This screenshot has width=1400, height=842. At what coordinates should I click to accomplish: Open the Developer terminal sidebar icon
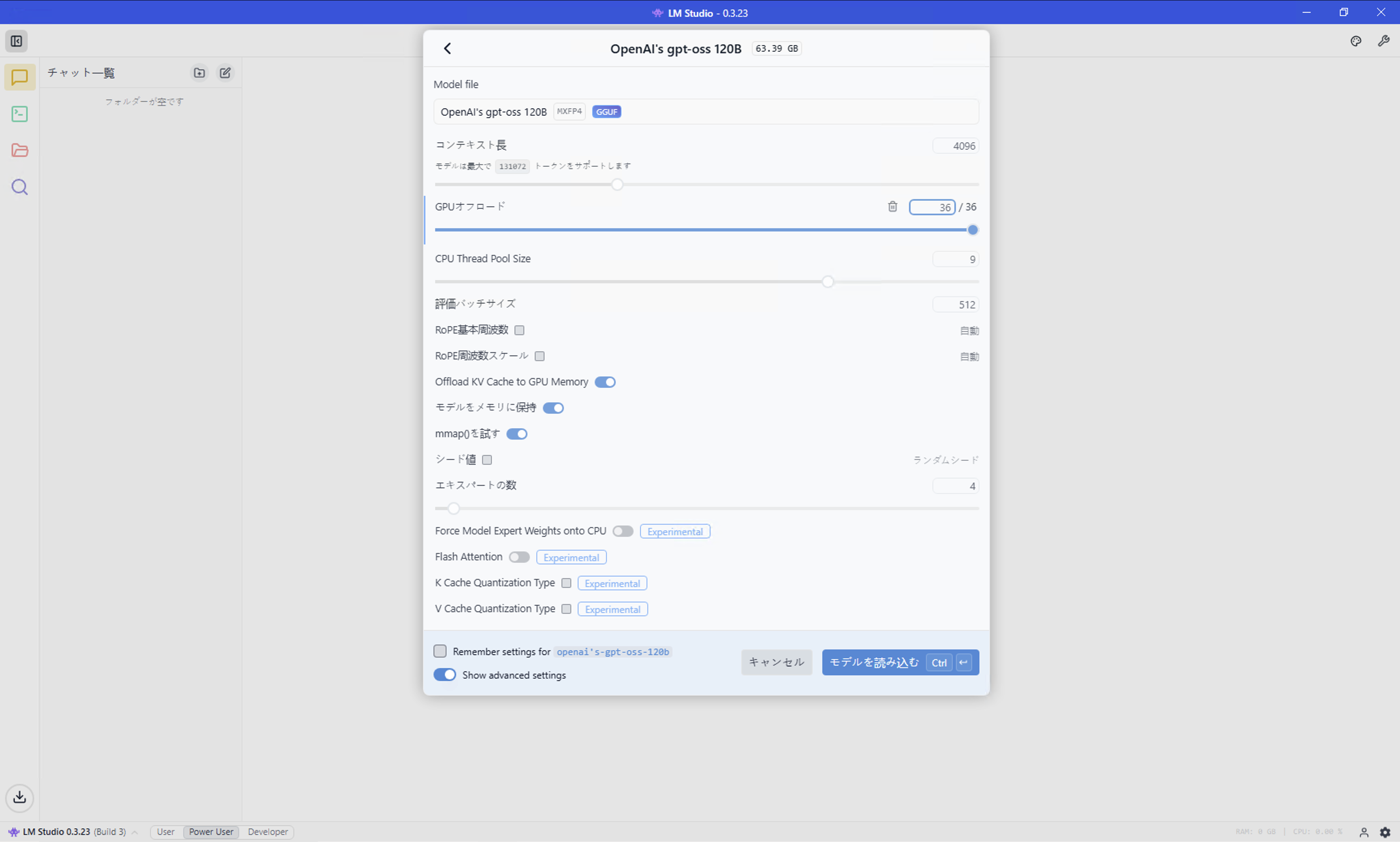[20, 114]
